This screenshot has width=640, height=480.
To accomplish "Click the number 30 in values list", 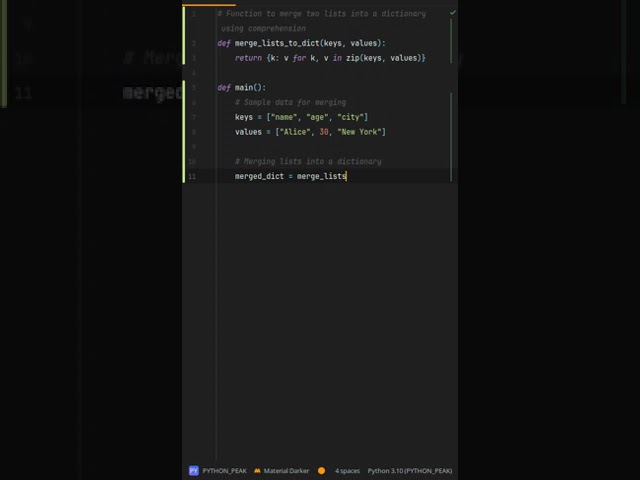I will tap(324, 132).
